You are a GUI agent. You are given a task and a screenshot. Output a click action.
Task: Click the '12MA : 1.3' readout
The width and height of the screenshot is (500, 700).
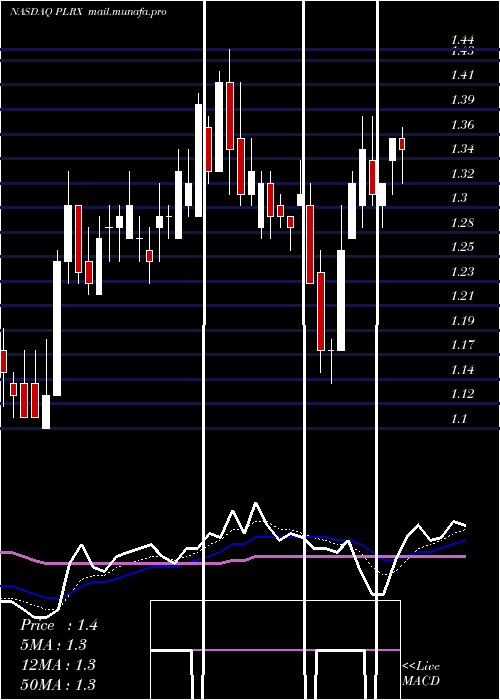click(x=58, y=665)
